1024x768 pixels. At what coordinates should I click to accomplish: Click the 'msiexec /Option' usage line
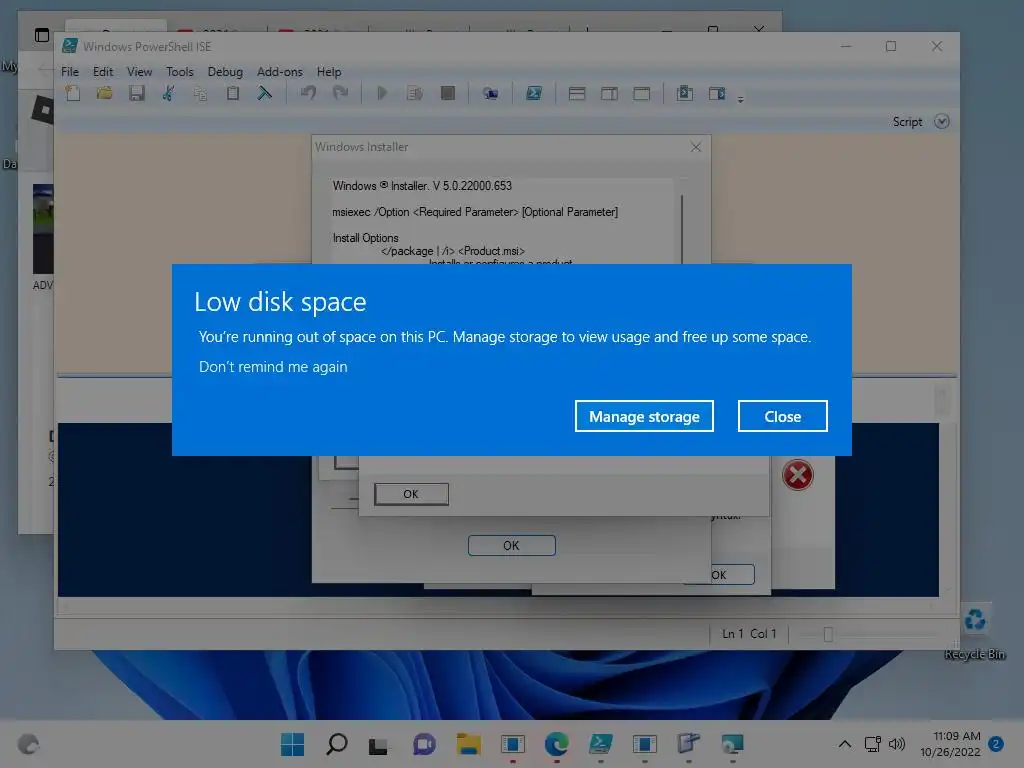tap(475, 212)
